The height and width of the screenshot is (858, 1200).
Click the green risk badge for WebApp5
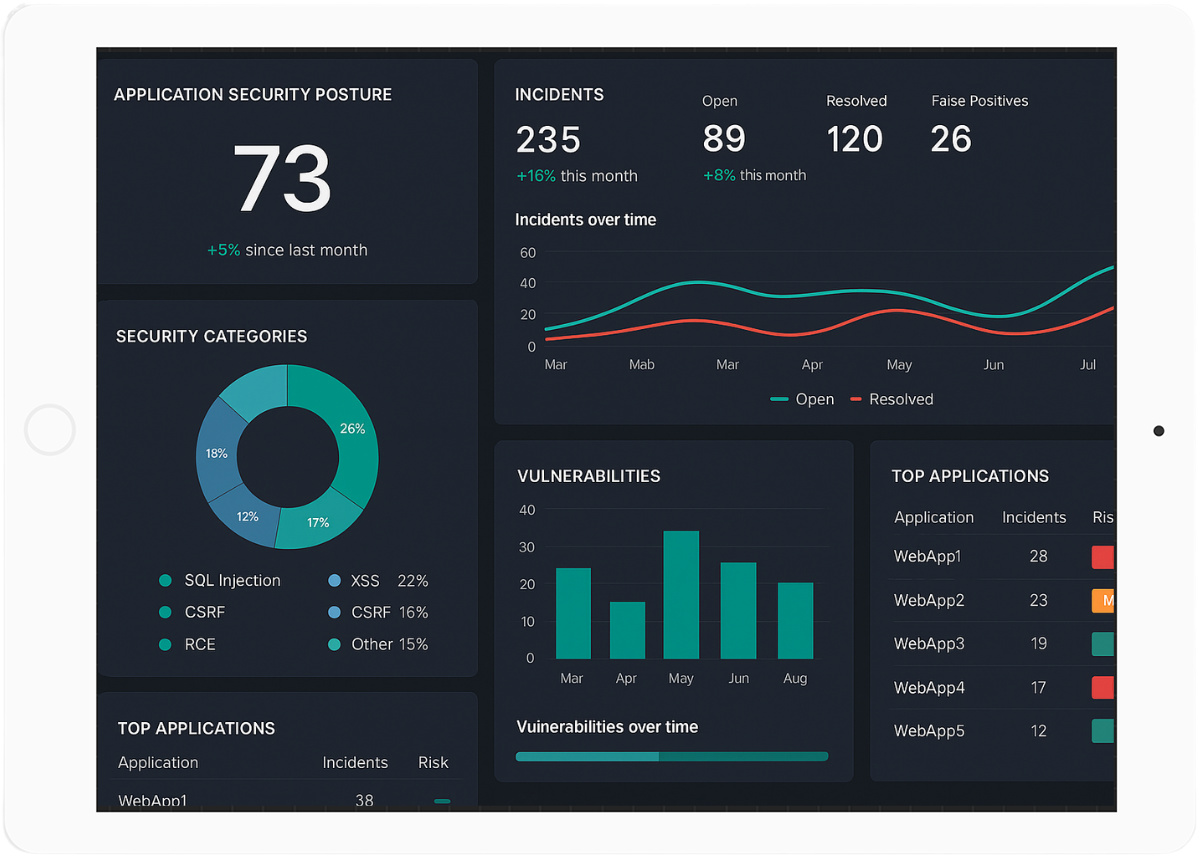pyautogui.click(x=1103, y=731)
